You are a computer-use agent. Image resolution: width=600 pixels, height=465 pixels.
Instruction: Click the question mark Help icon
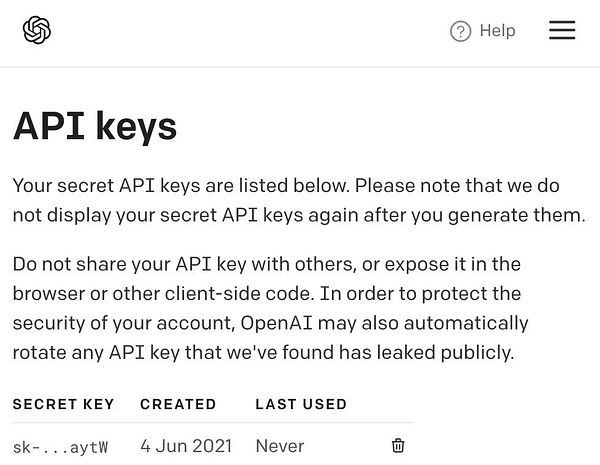(460, 31)
